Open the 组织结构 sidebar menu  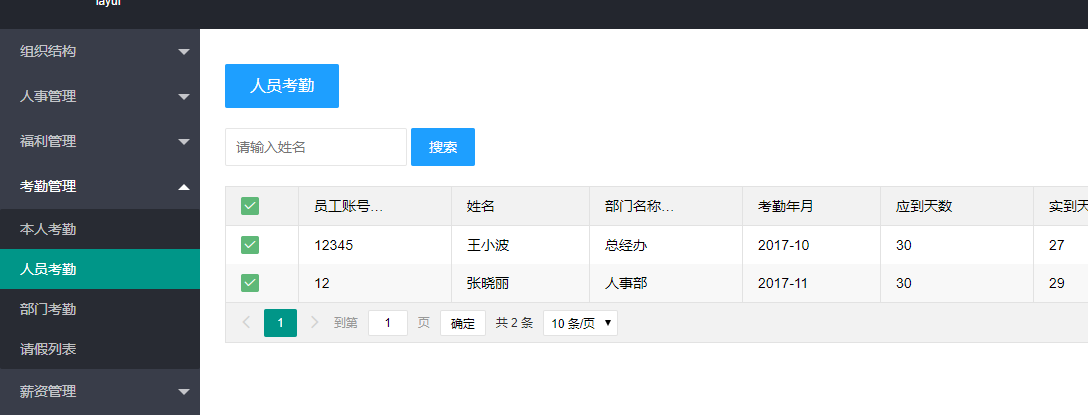tap(100, 51)
